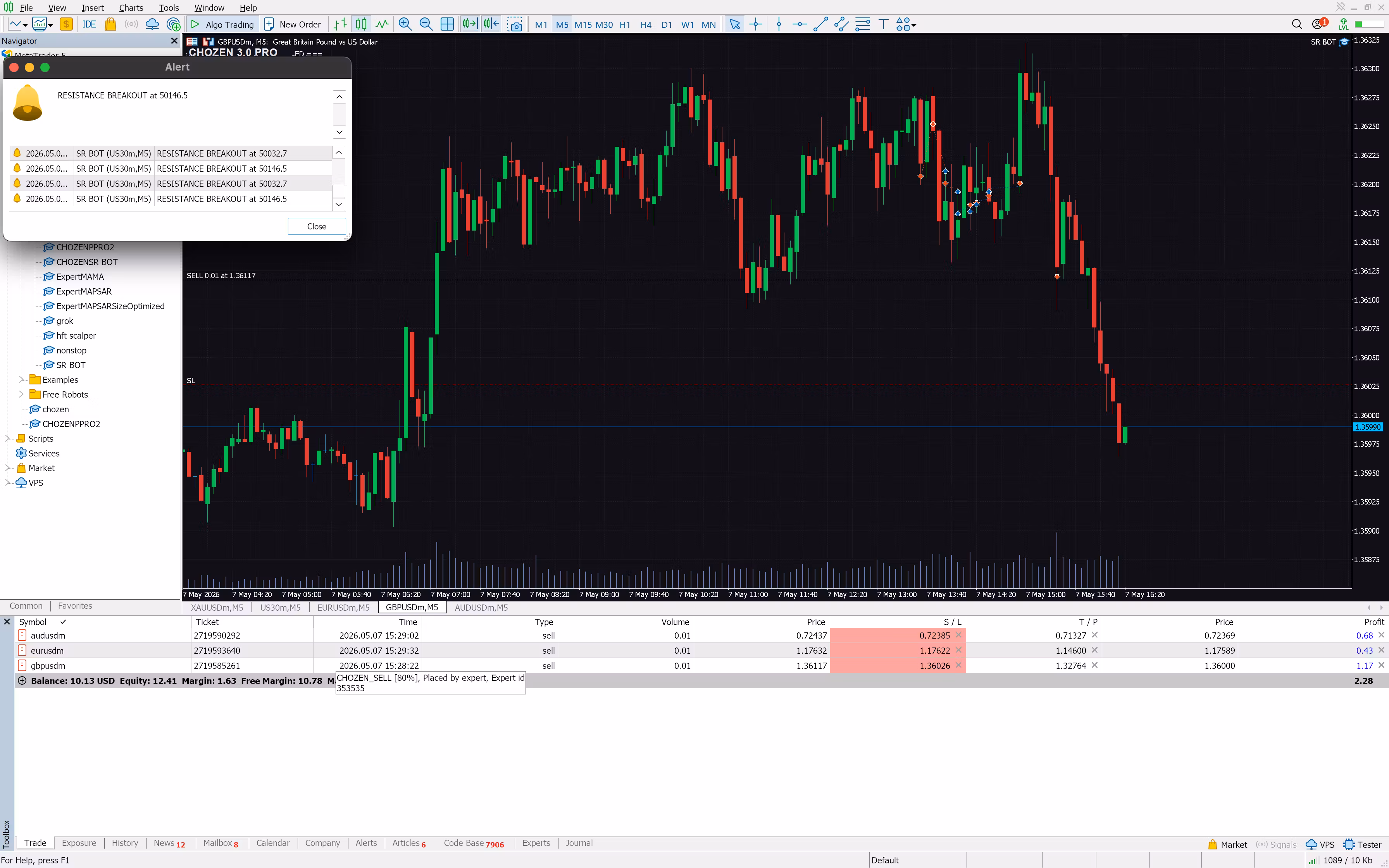The height and width of the screenshot is (868, 1389).
Task: Tile chart windows using the grid icon
Action: coord(447,24)
